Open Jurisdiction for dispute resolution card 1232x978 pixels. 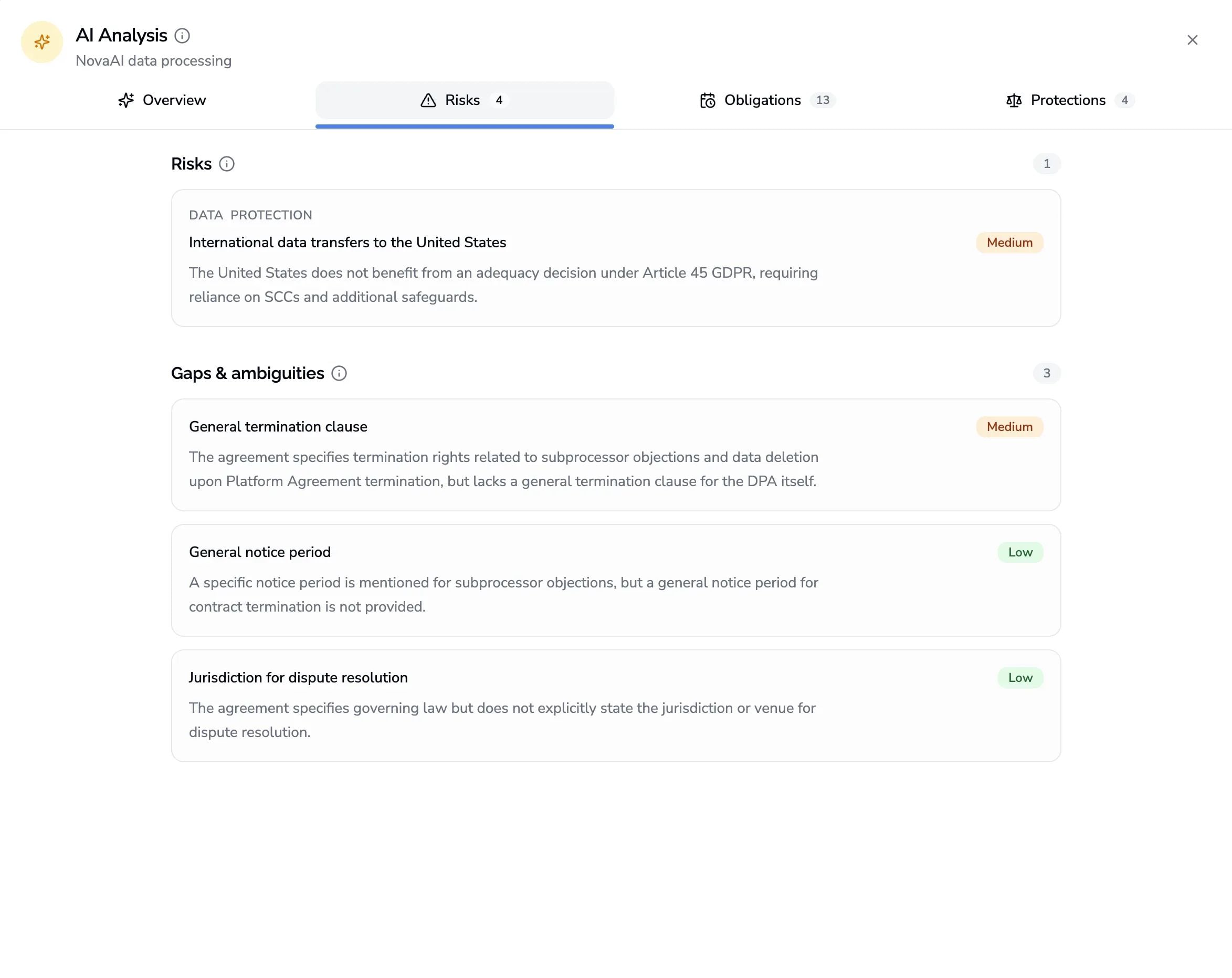[x=615, y=706]
